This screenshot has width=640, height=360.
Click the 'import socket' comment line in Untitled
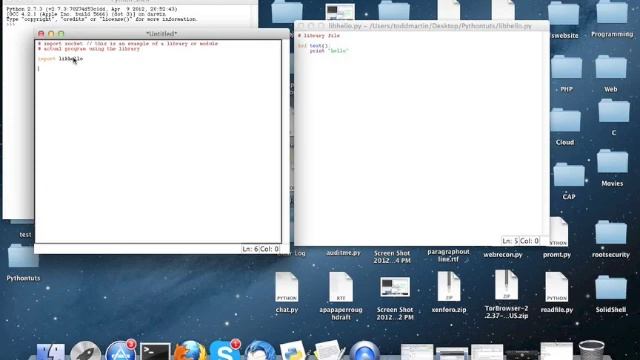[x=128, y=43]
